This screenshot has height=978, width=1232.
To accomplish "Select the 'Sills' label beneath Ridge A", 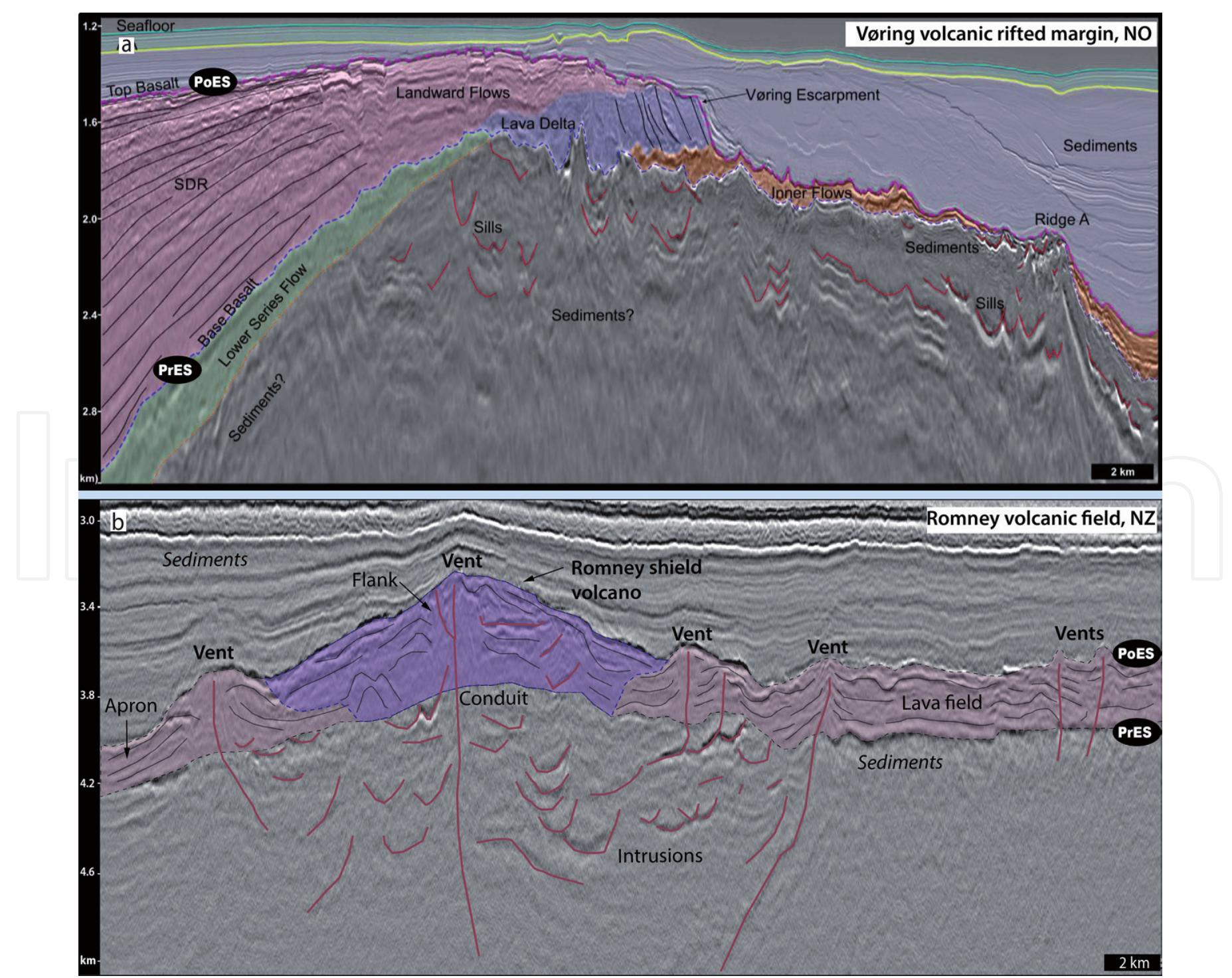I will click(x=990, y=303).
